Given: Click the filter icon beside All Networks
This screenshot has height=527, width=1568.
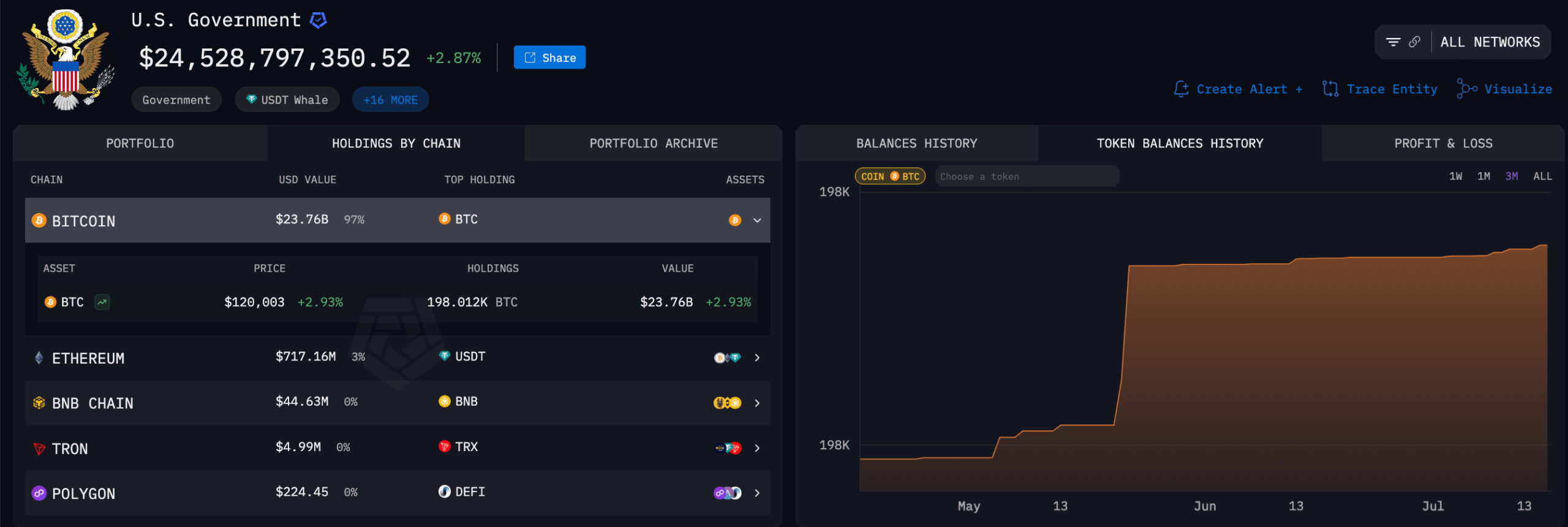Looking at the screenshot, I should pos(1393,42).
